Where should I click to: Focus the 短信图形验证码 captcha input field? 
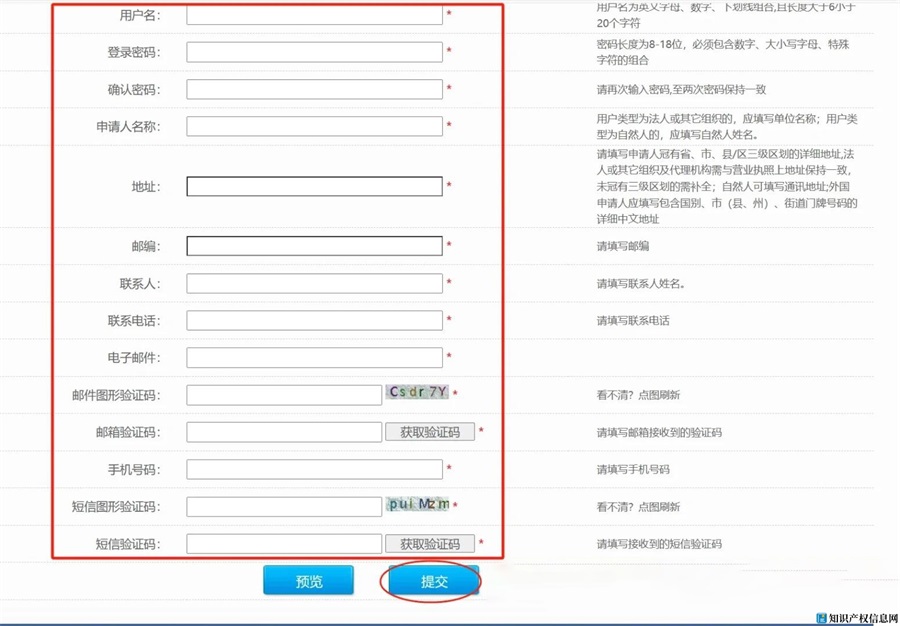coord(284,507)
